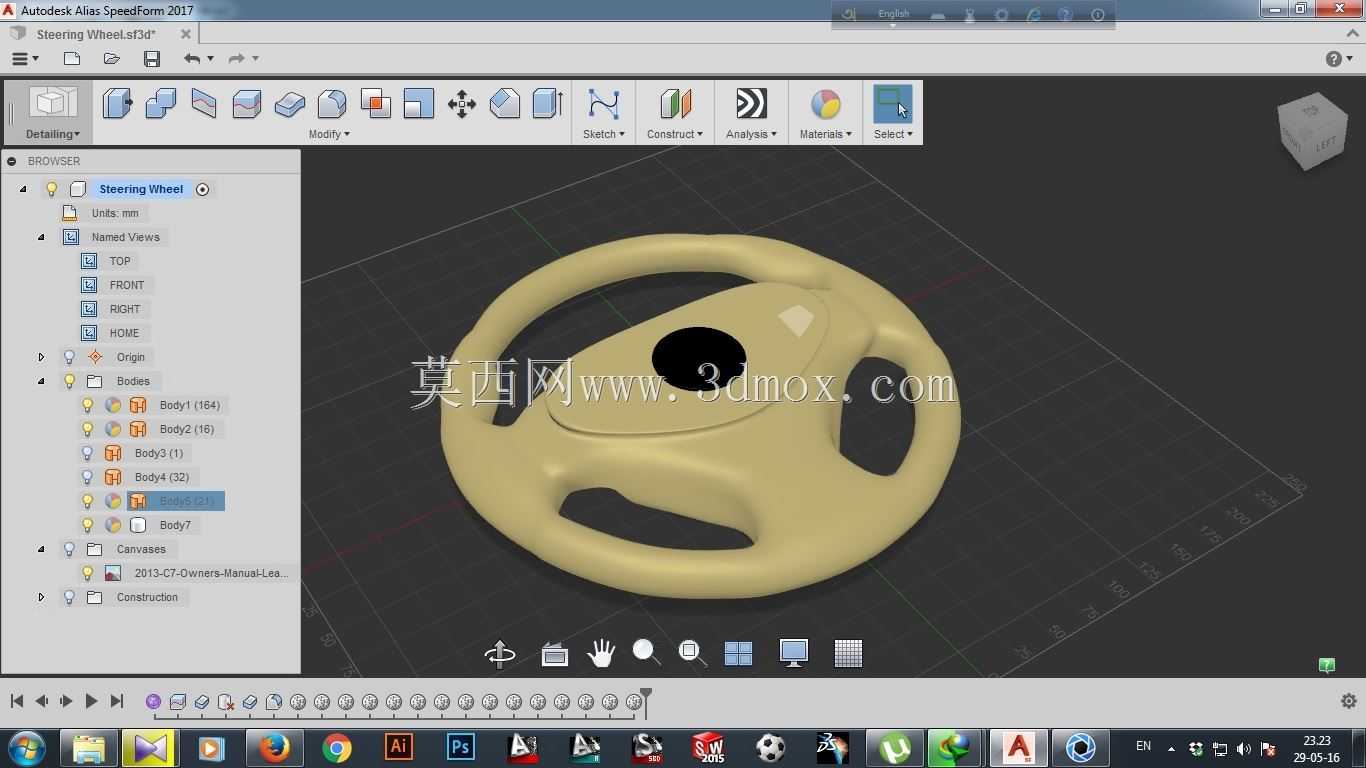The image size is (1366, 768).
Task: Switch to the Steering Wheel.sf3d* tab
Action: tap(96, 34)
